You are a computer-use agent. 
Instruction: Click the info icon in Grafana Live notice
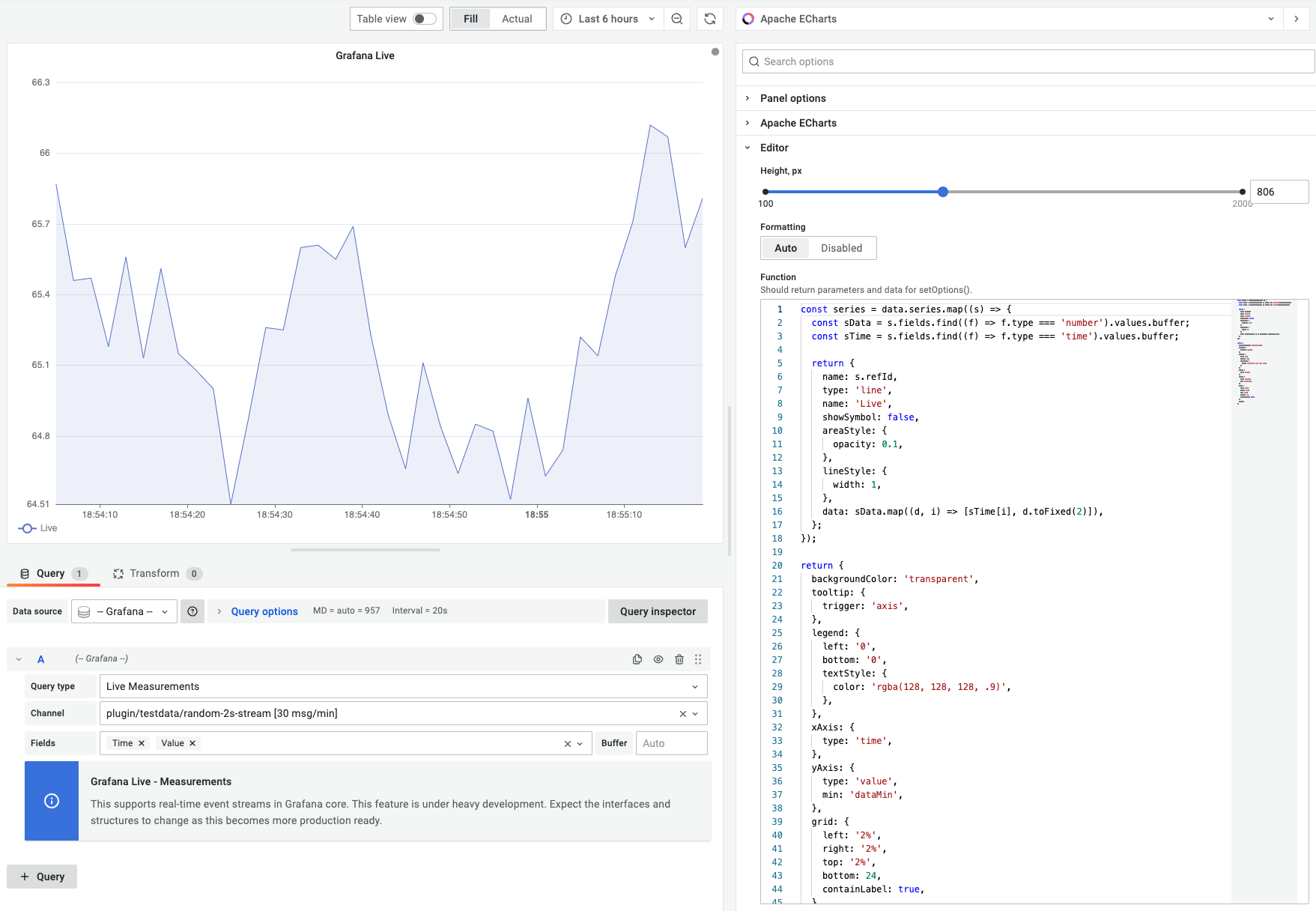point(52,801)
